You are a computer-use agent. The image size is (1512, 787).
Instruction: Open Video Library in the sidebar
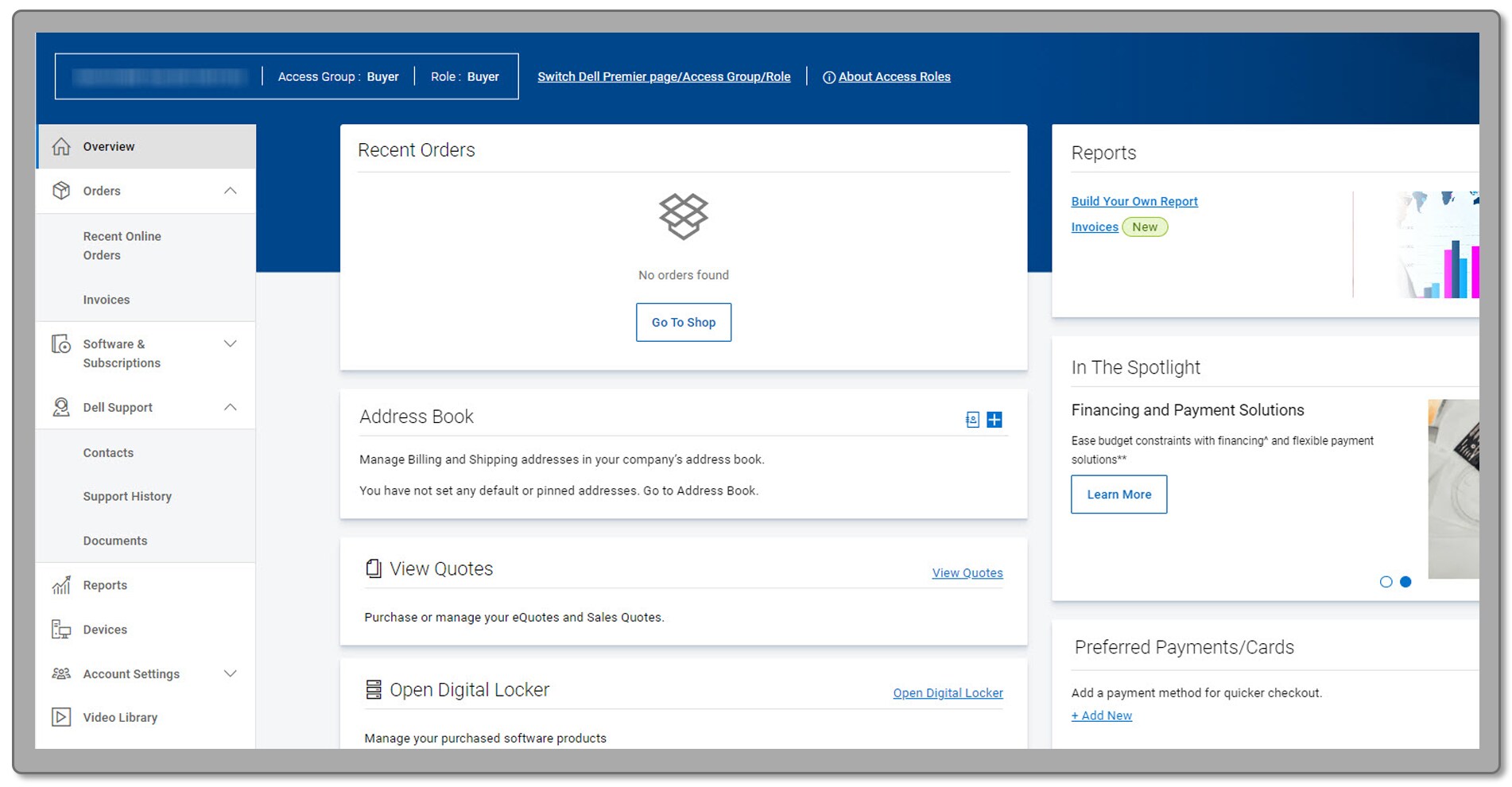click(120, 717)
